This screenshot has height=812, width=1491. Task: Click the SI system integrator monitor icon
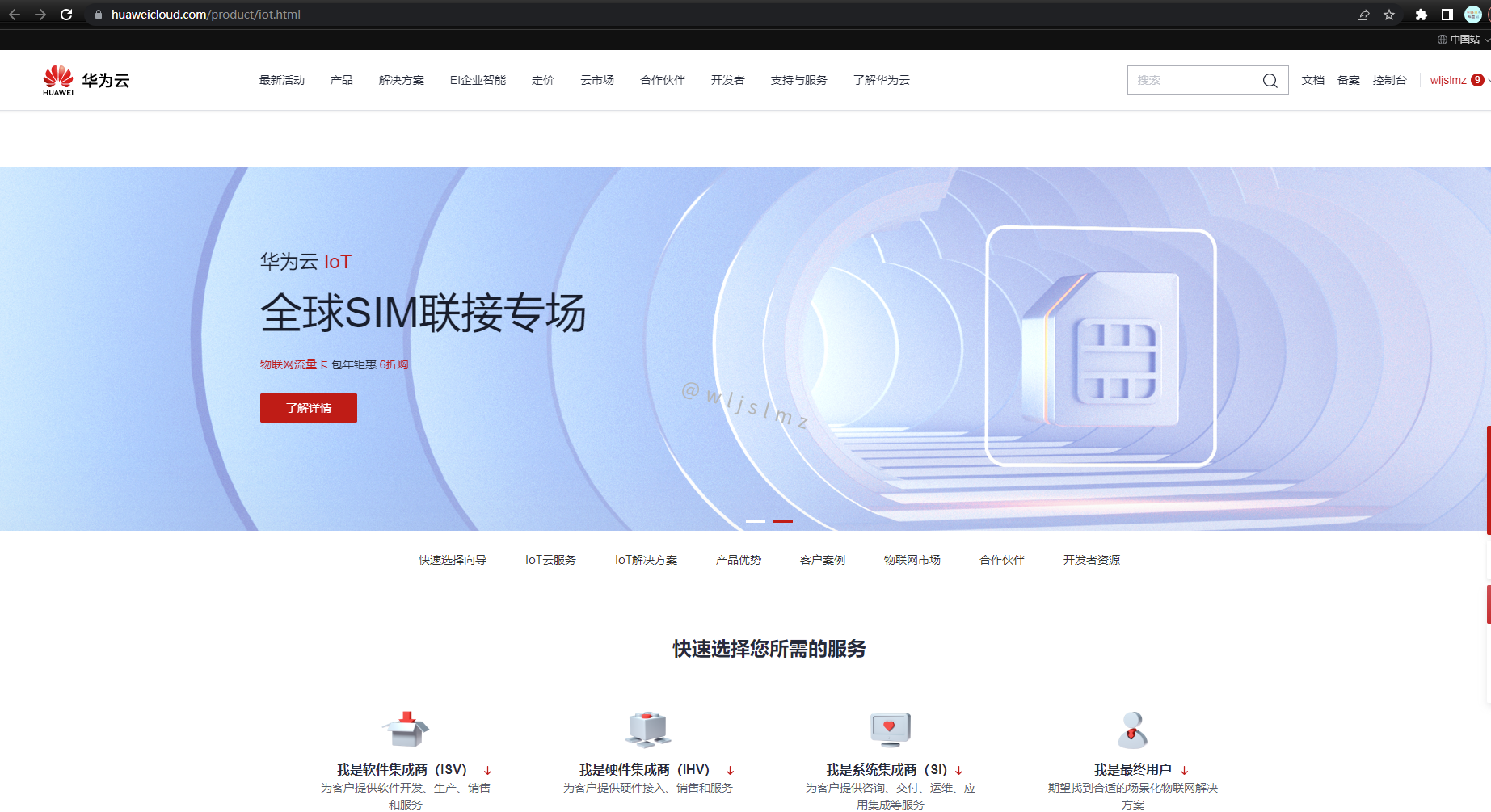click(x=891, y=729)
